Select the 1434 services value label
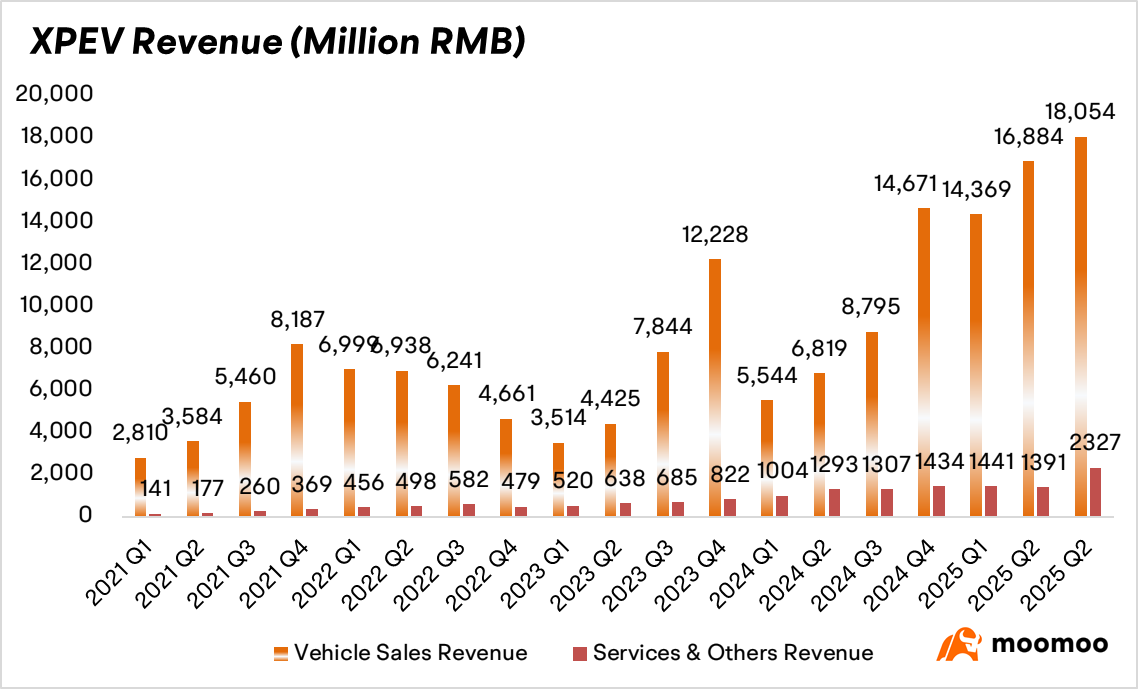Image resolution: width=1138 pixels, height=689 pixels. click(x=938, y=461)
